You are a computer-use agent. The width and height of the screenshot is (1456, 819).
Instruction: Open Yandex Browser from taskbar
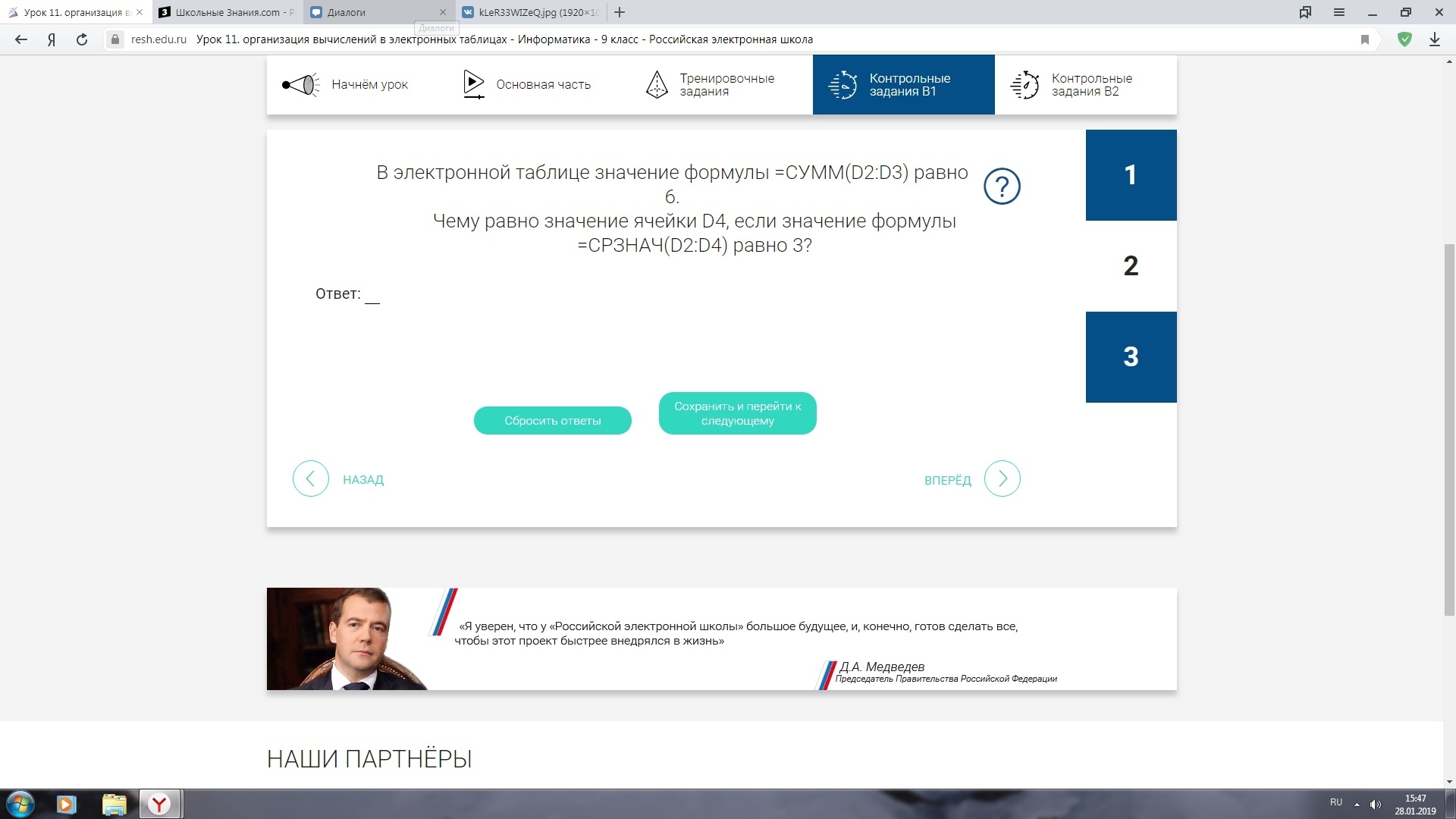[x=159, y=804]
